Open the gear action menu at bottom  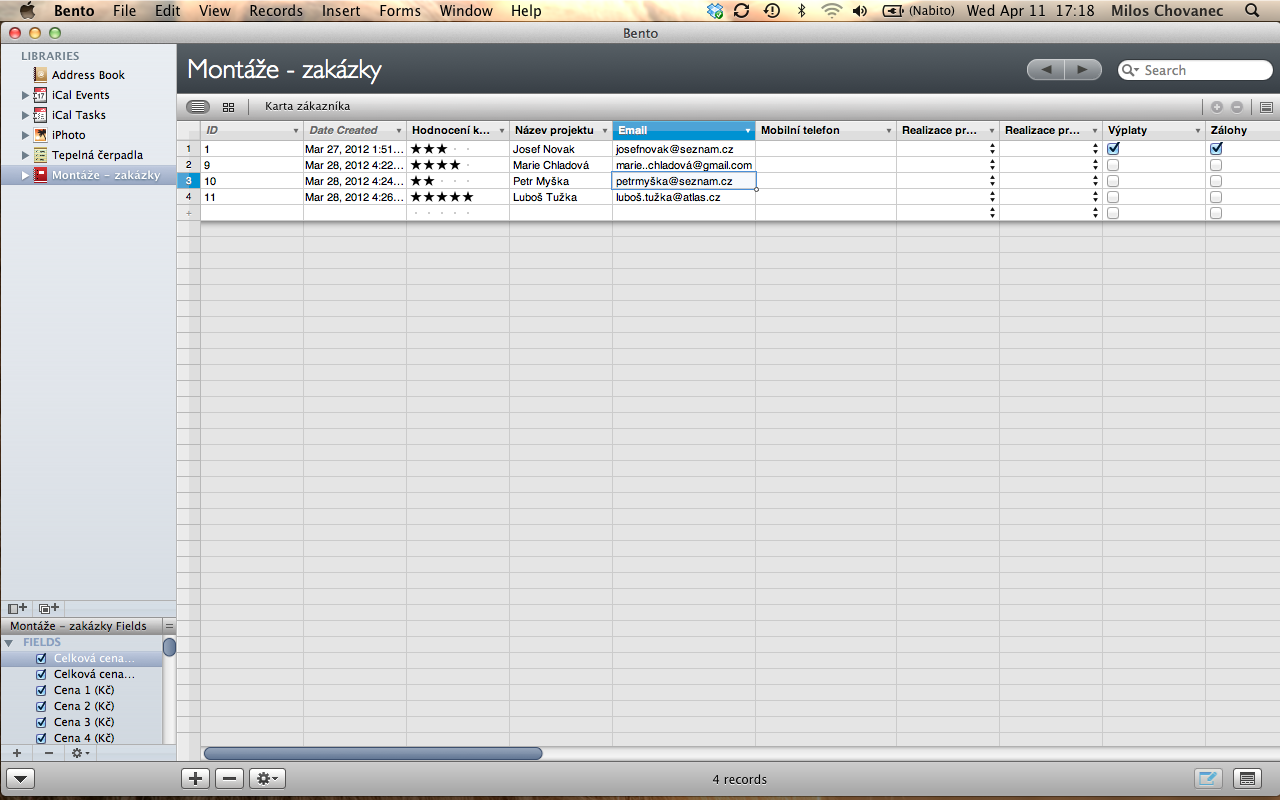pyautogui.click(x=267, y=779)
